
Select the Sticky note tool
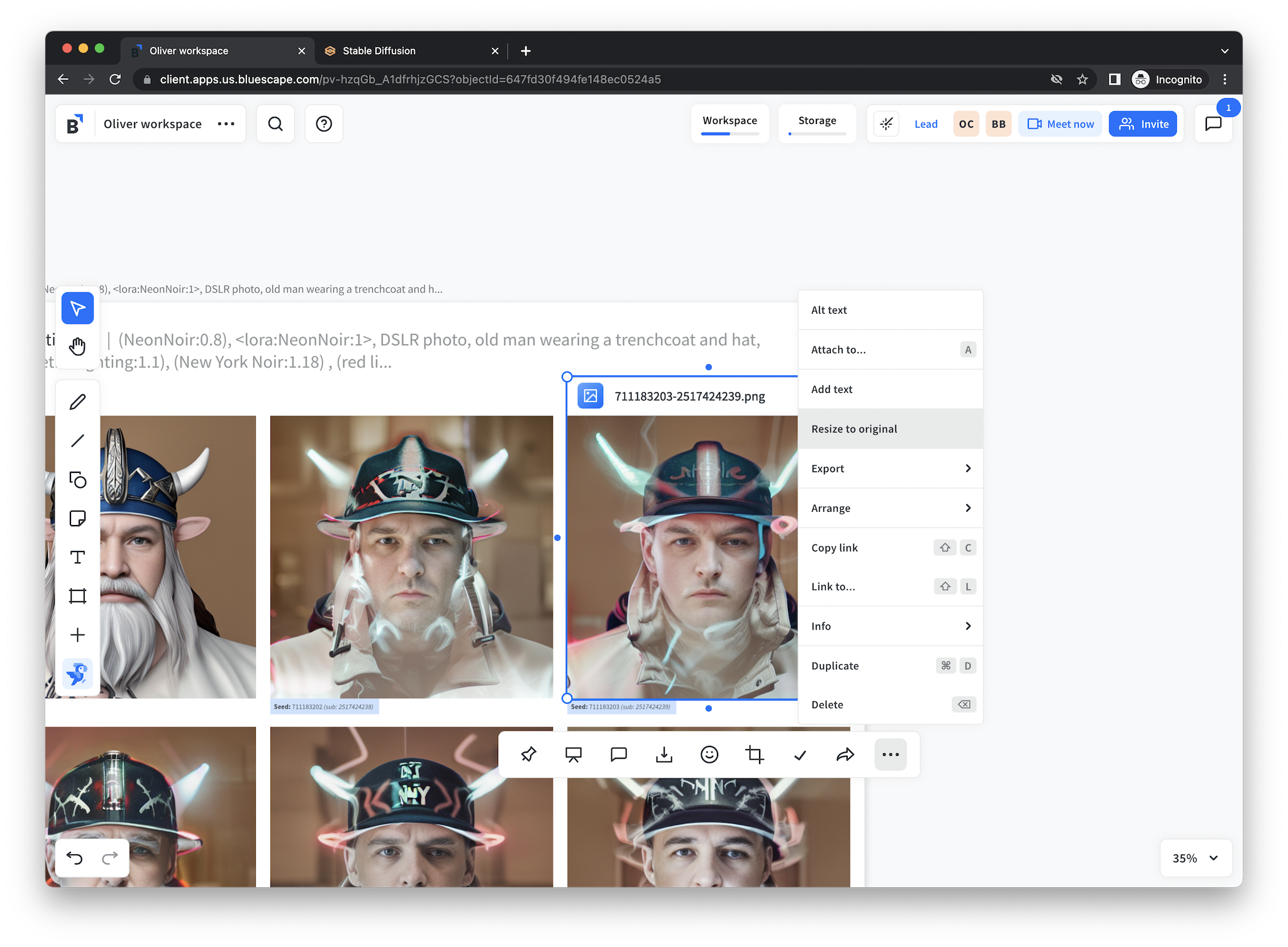[x=77, y=519]
